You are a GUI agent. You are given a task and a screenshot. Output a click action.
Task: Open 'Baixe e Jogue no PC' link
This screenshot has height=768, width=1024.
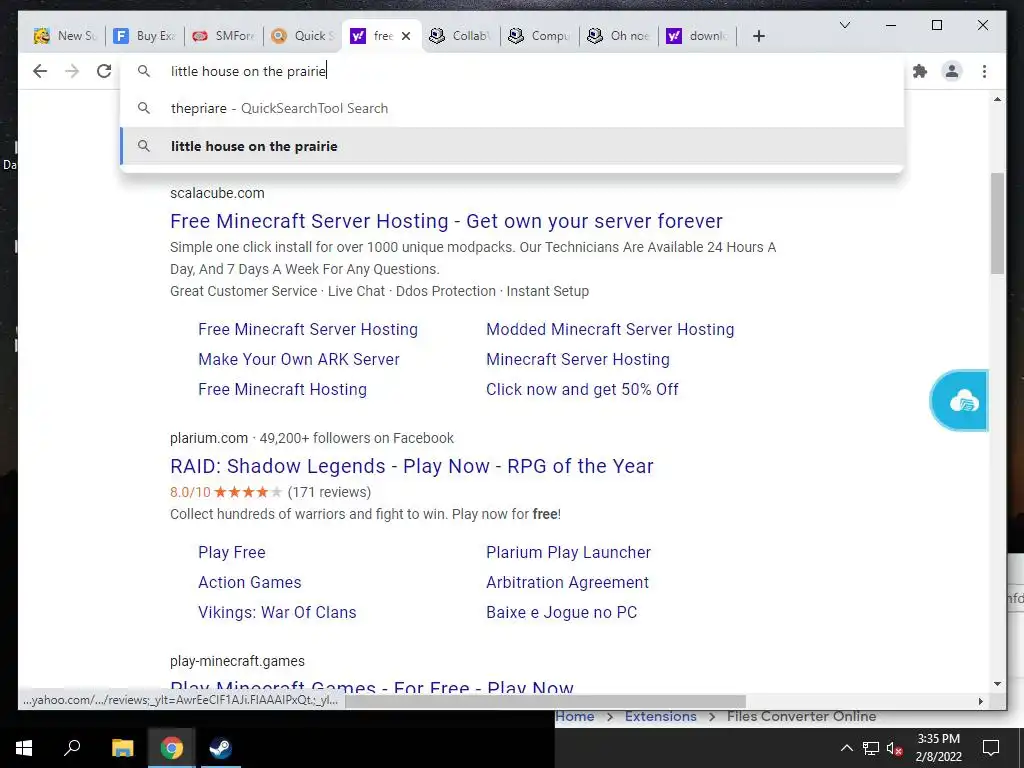point(561,613)
